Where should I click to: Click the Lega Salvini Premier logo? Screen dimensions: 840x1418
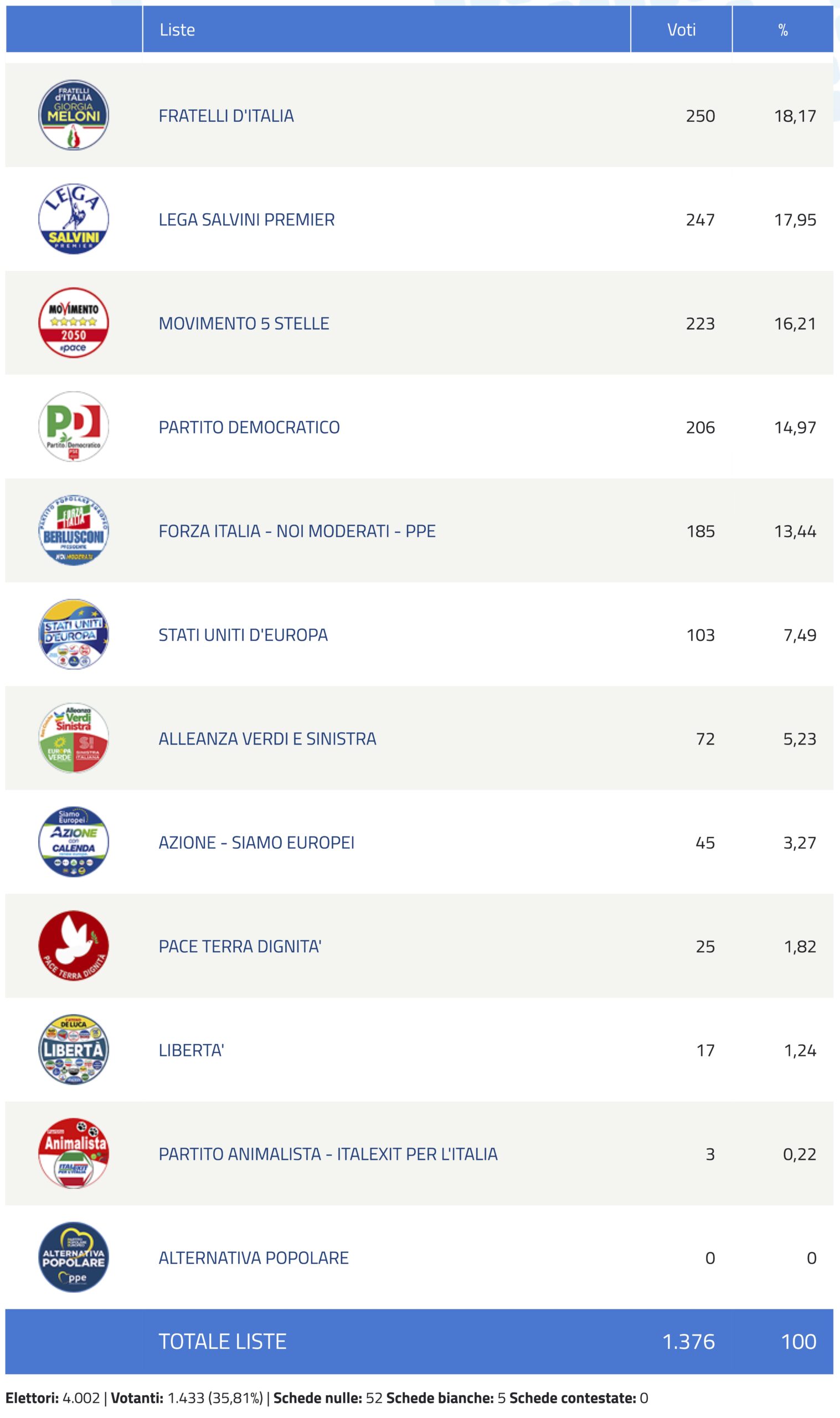click(x=74, y=219)
